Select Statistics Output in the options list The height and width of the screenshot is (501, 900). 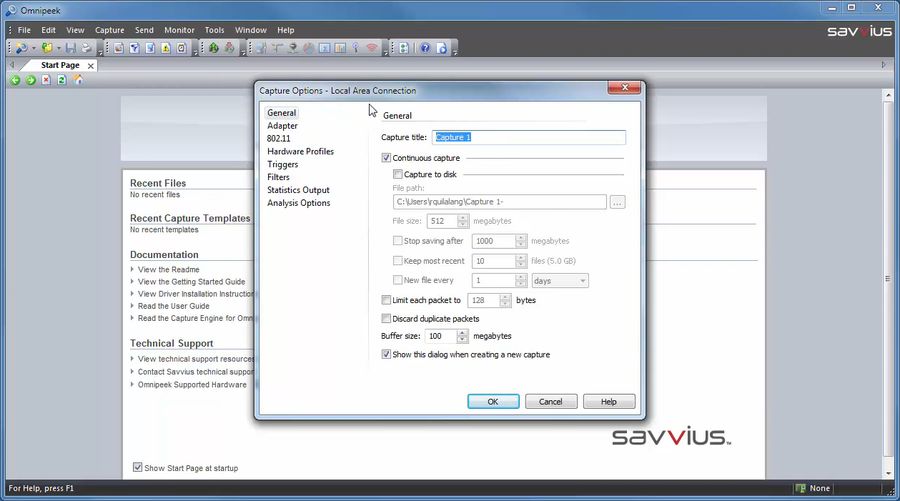pyautogui.click(x=298, y=190)
